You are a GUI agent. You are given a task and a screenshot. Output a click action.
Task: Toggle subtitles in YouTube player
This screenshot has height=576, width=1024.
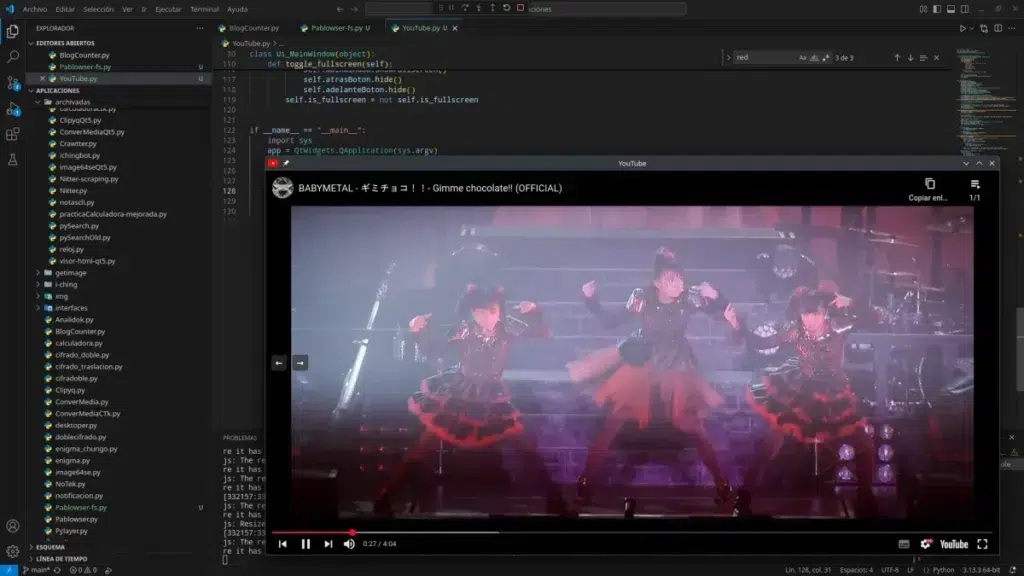904,544
